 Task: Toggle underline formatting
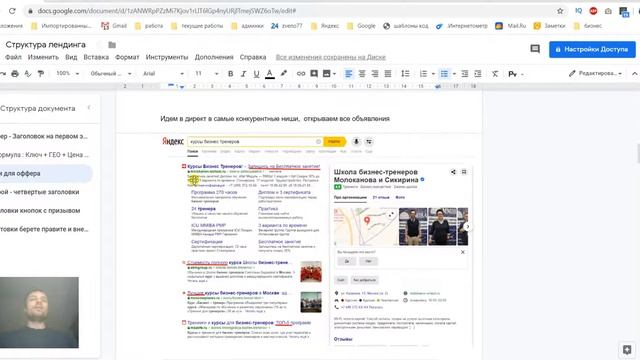[256, 74]
